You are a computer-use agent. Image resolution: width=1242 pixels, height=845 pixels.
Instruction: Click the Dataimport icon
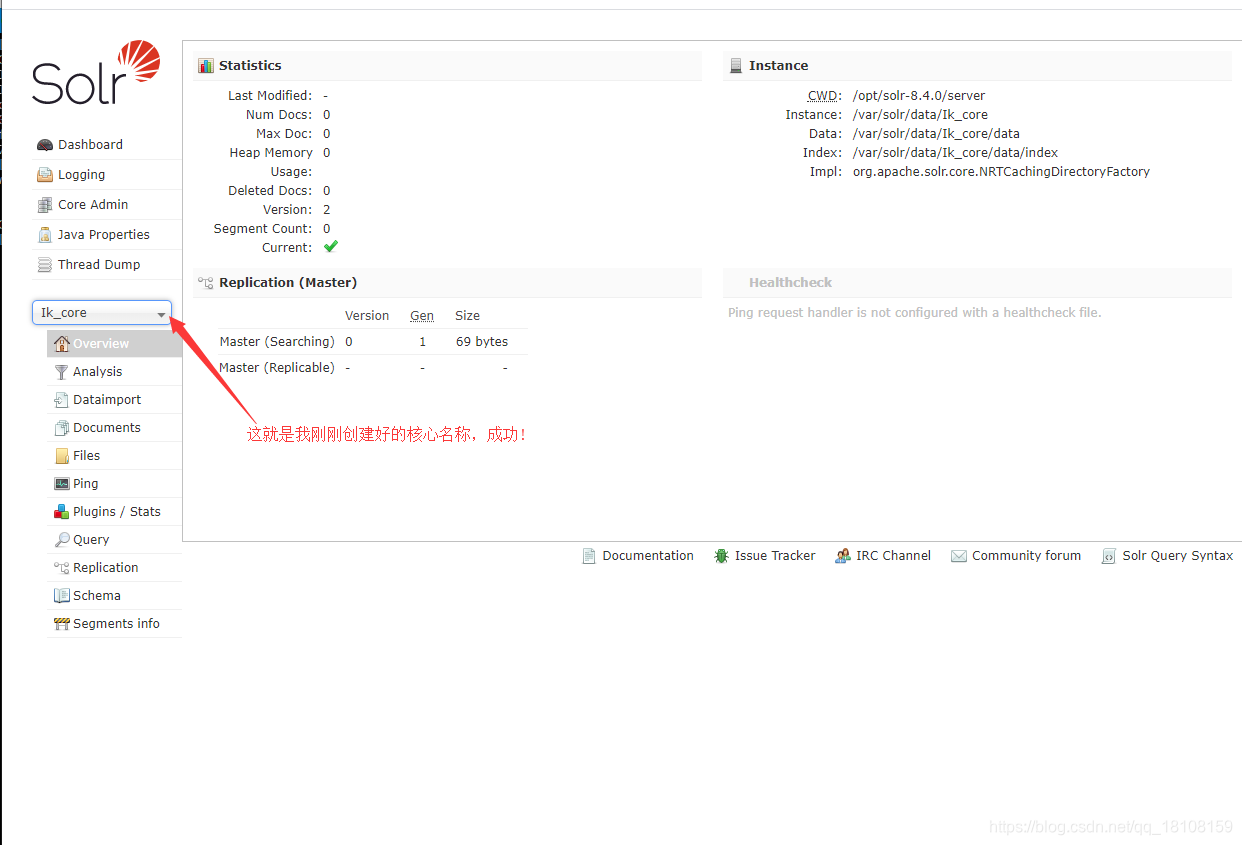pos(62,399)
